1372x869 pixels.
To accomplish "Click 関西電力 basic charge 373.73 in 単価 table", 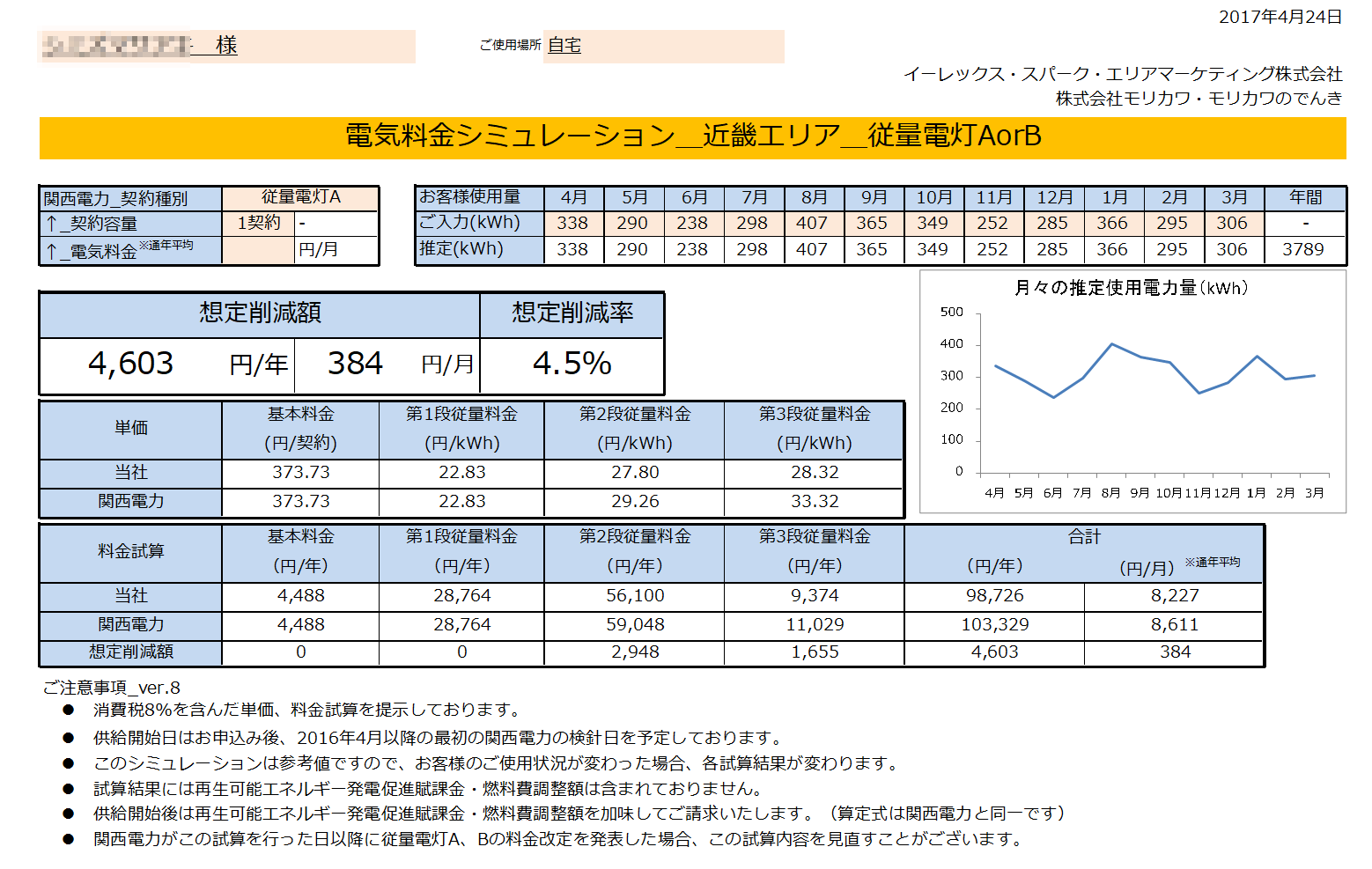I will point(301,502).
